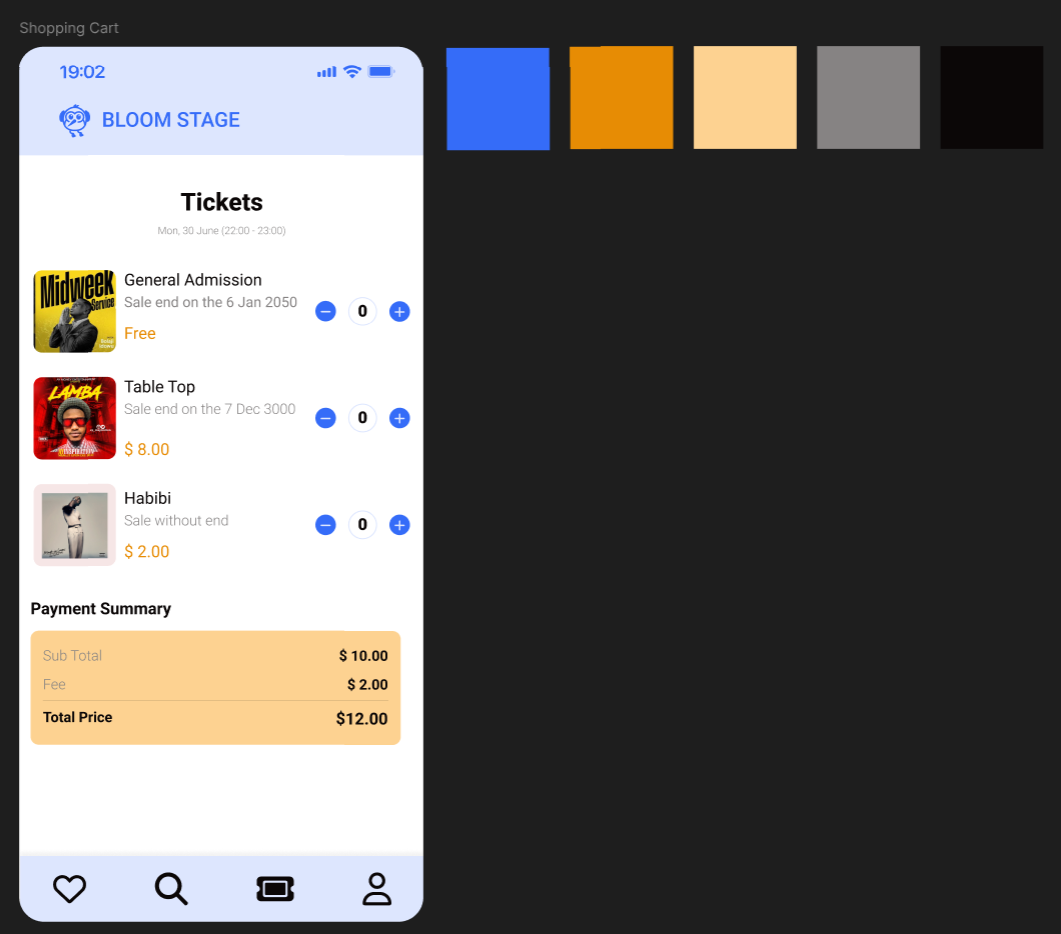The height and width of the screenshot is (934, 1061).
Task: Open favorites via the heart icon
Action: click(70, 889)
